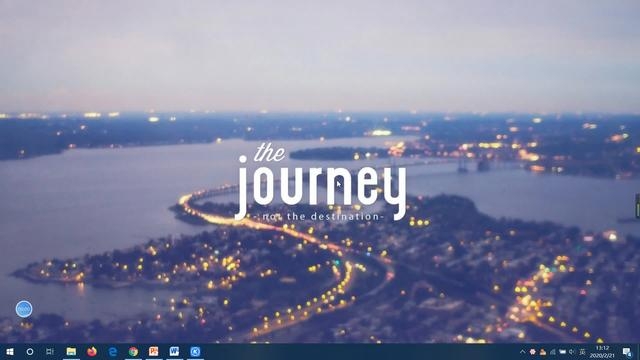Open Task View from the taskbar

coord(50,351)
